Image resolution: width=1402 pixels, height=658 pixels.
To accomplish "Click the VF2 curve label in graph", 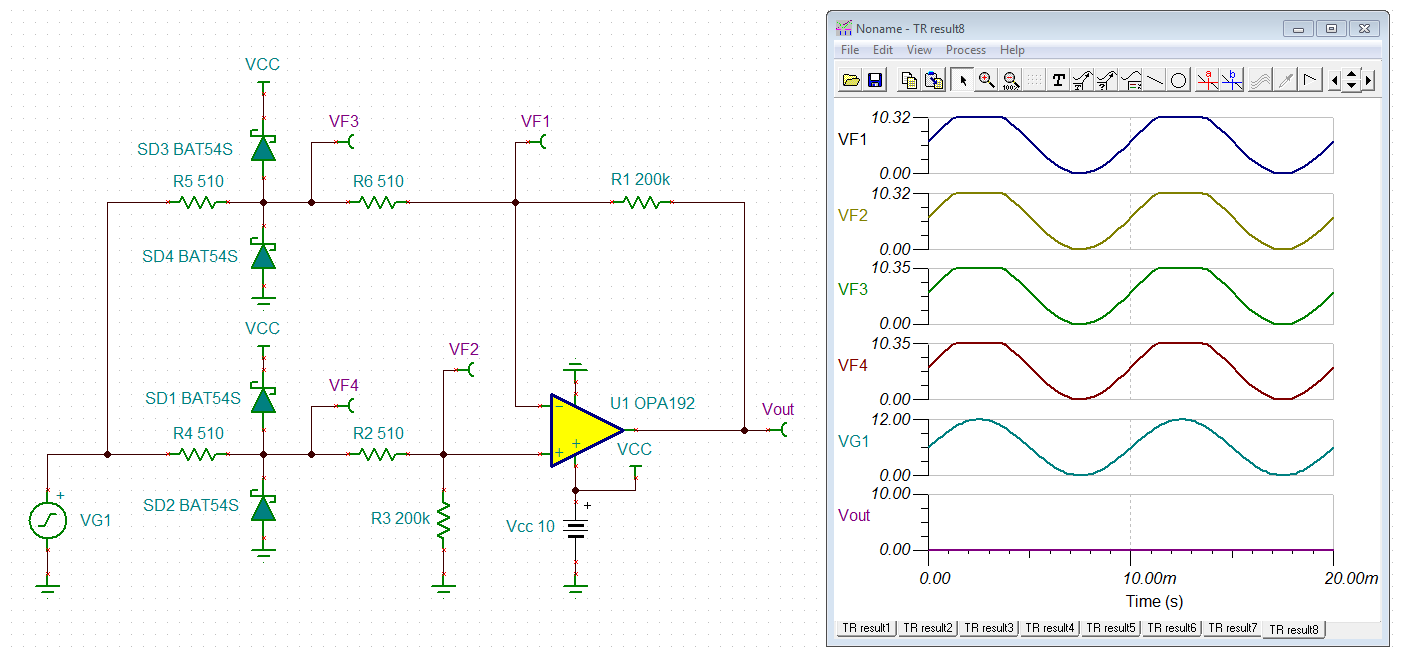I will tap(852, 214).
